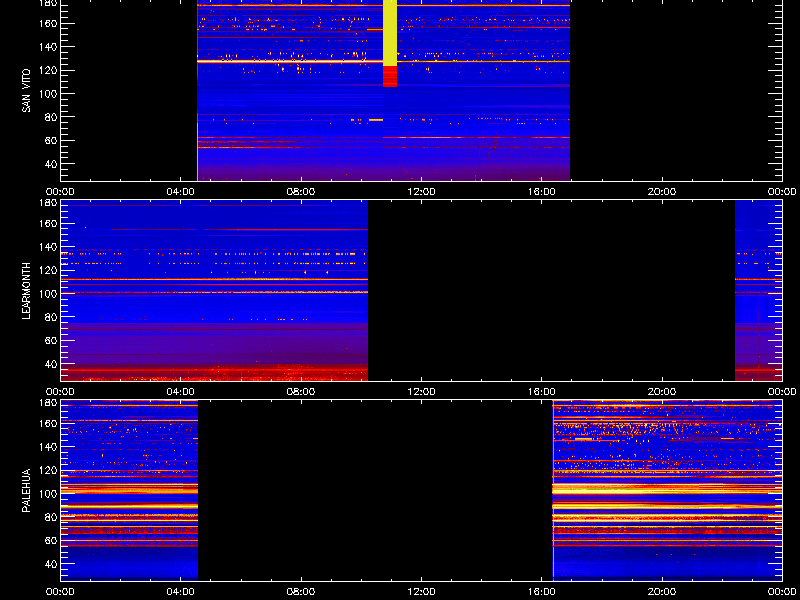The height and width of the screenshot is (600, 800).
Task: Click the 100 frequency label on Palehua axis
Action: (47, 494)
